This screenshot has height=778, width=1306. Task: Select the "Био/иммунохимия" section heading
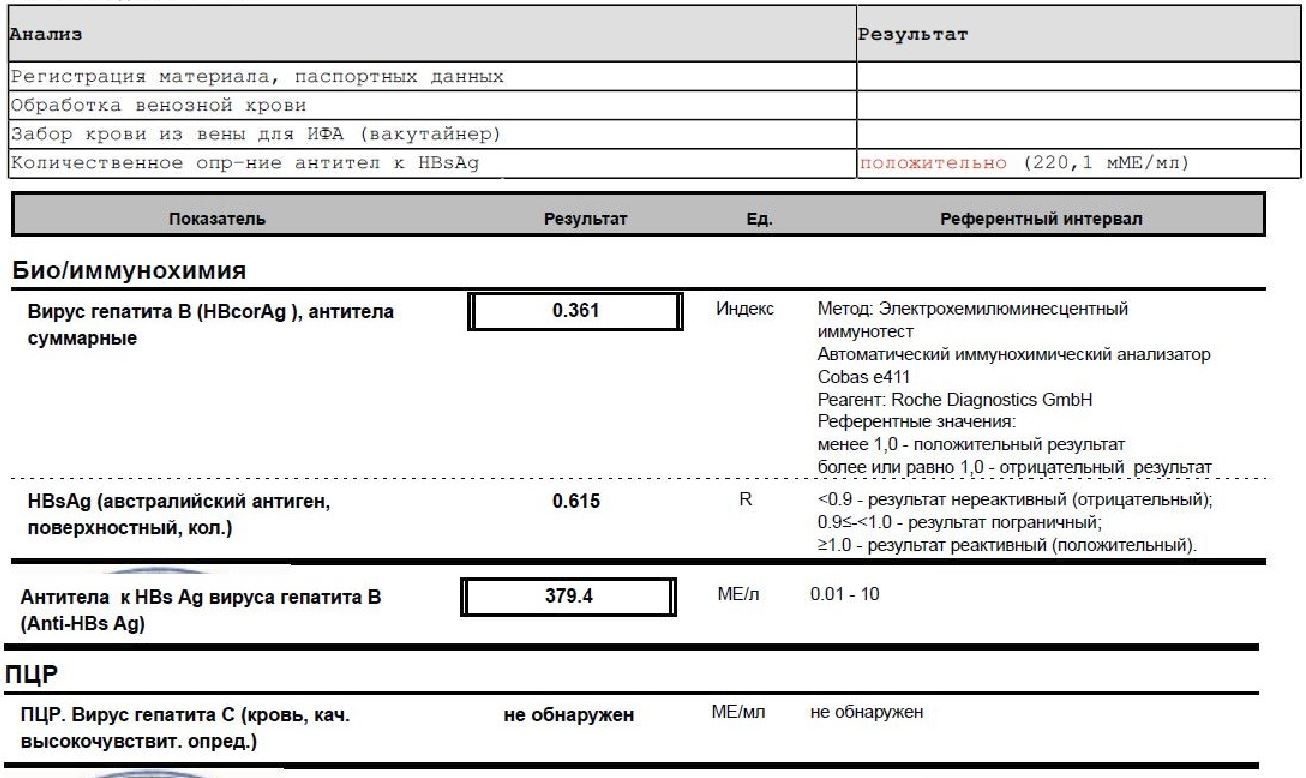click(x=130, y=271)
